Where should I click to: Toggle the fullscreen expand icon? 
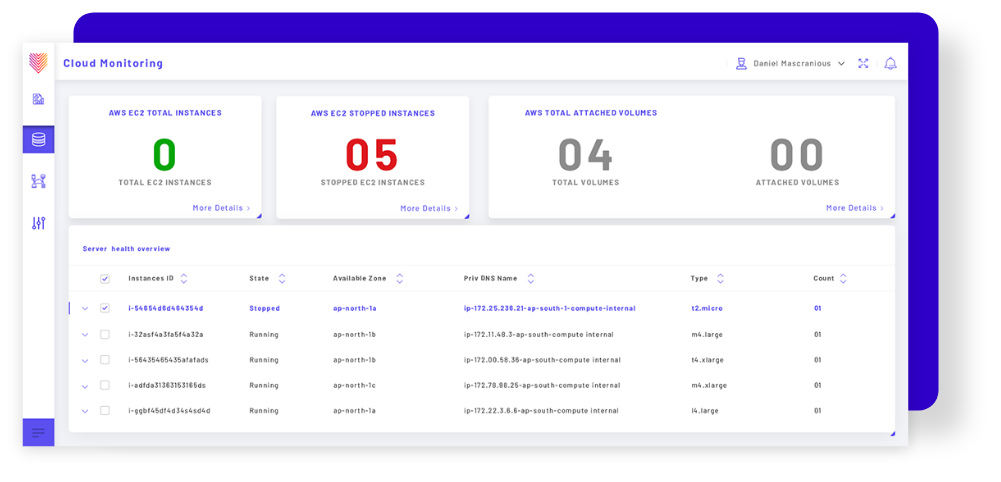[863, 63]
